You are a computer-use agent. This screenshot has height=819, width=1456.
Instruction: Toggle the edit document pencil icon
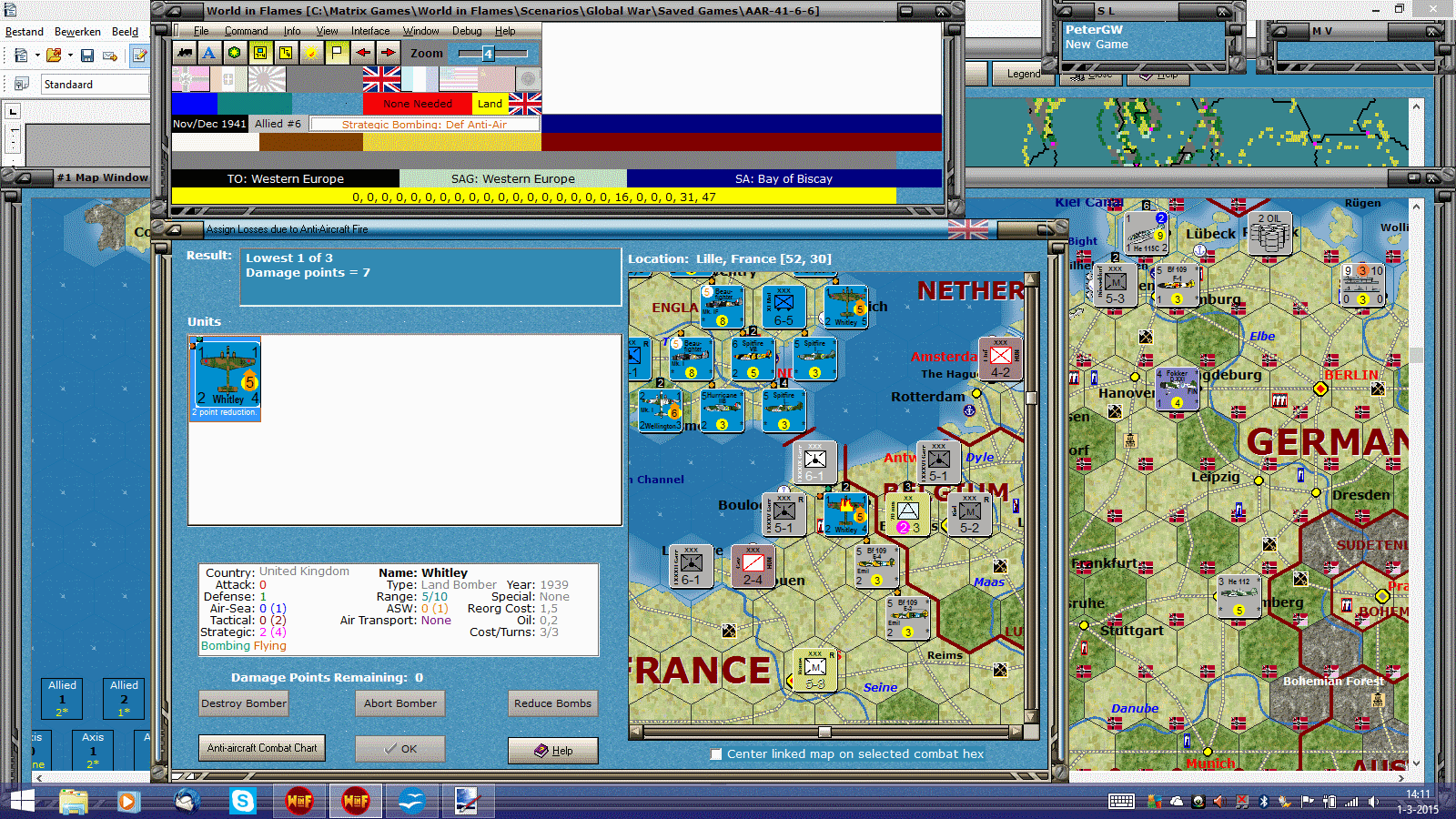click(139, 56)
